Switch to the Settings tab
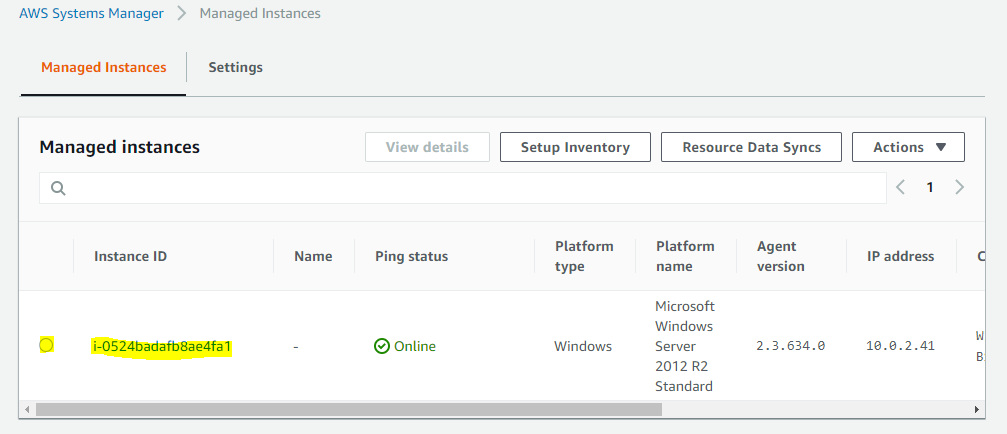The height and width of the screenshot is (434, 1007). tap(235, 67)
